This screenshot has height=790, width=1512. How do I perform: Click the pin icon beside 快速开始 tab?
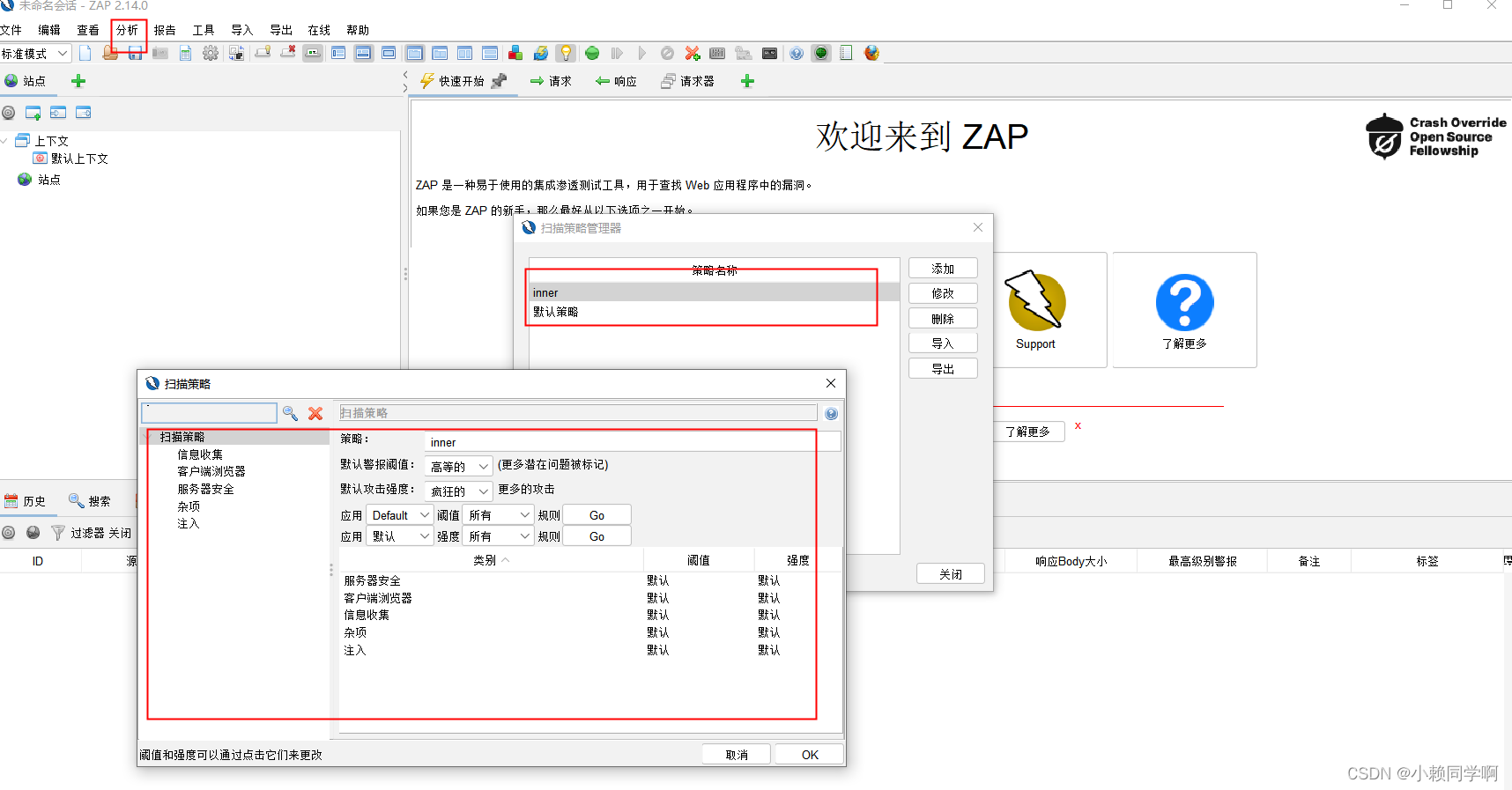499,81
